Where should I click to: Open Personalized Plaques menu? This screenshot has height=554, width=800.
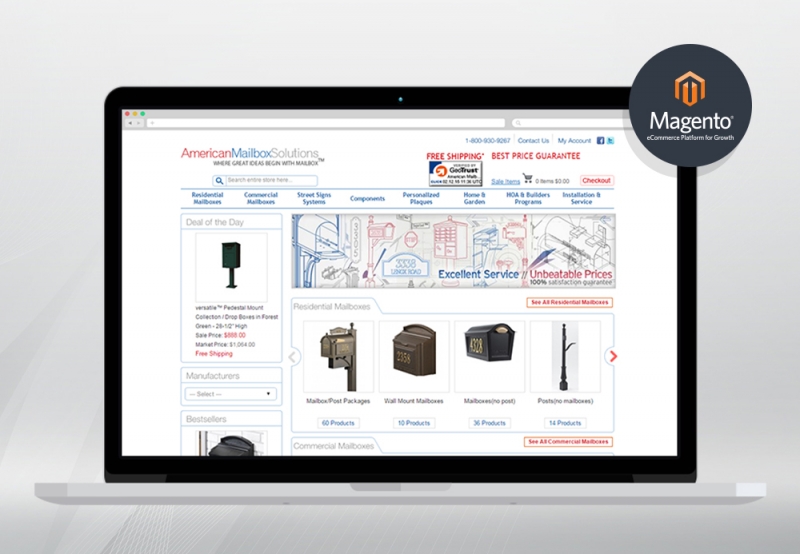click(421, 198)
